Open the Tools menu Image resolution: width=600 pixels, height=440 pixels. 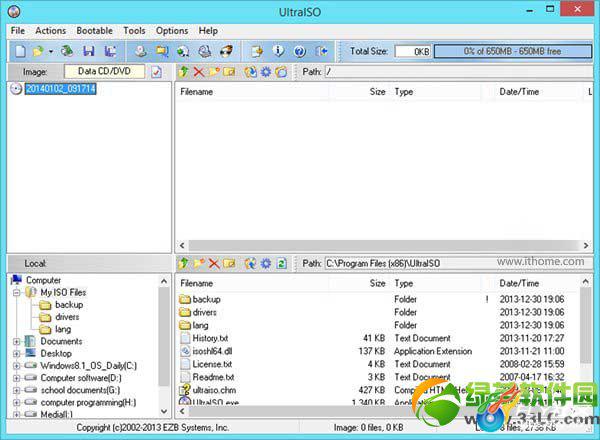[x=134, y=31]
